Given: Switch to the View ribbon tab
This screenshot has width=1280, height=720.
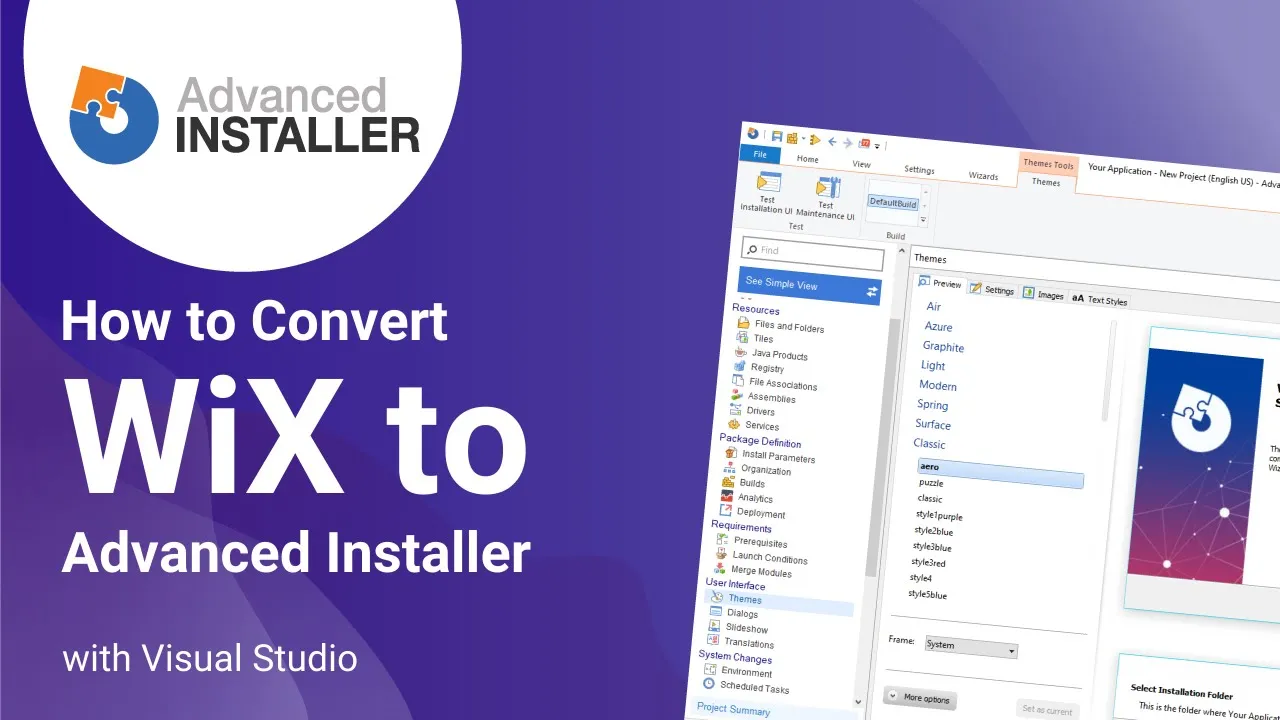Looking at the screenshot, I should pos(861,164).
